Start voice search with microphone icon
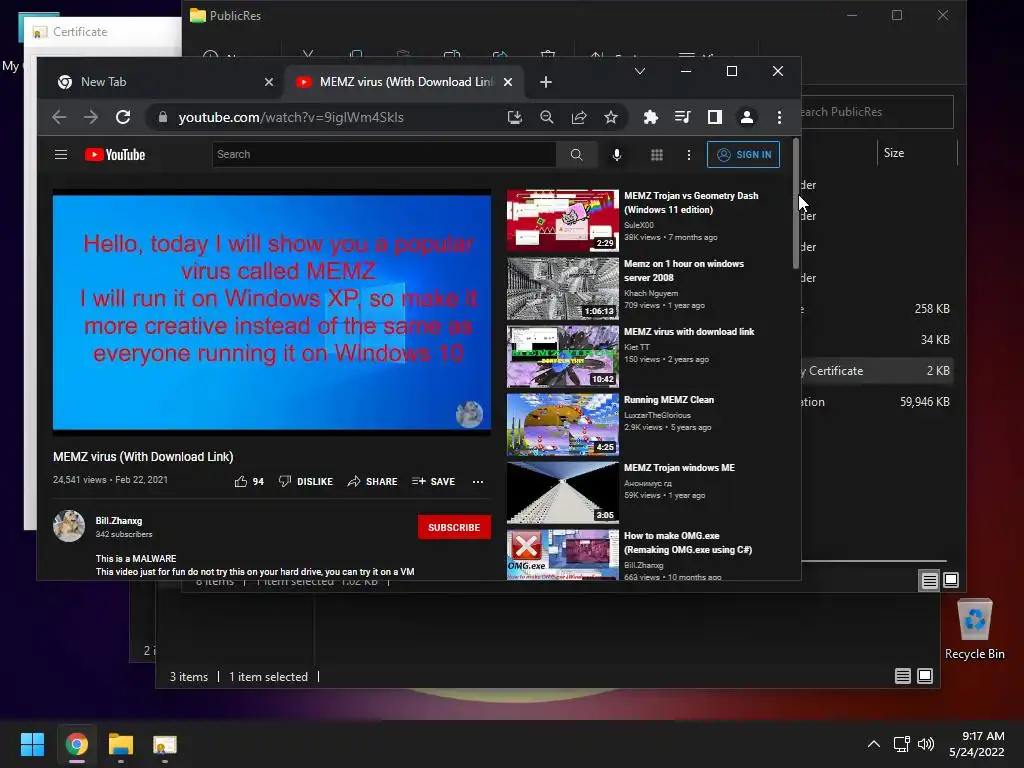Viewport: 1024px width, 768px height. click(x=616, y=154)
